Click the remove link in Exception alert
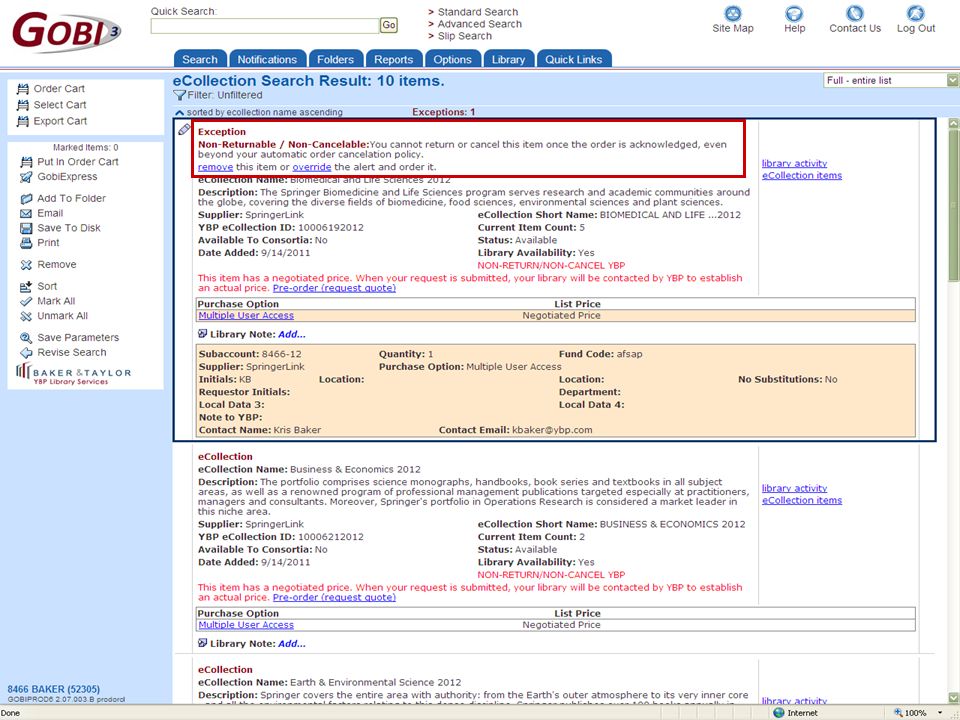The width and height of the screenshot is (960, 720). coord(216,167)
